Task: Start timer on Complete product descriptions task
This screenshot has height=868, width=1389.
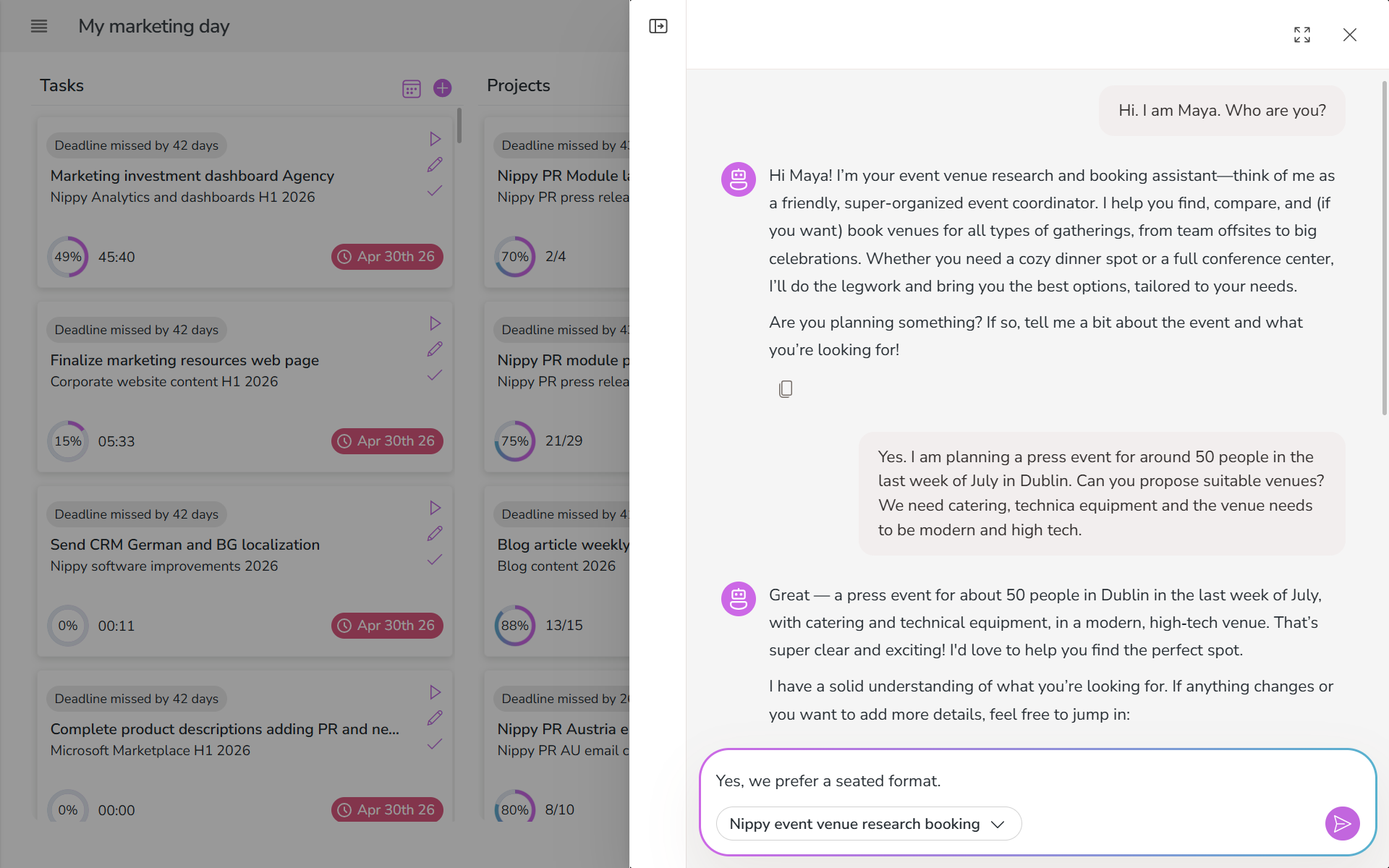Action: pyautogui.click(x=435, y=692)
